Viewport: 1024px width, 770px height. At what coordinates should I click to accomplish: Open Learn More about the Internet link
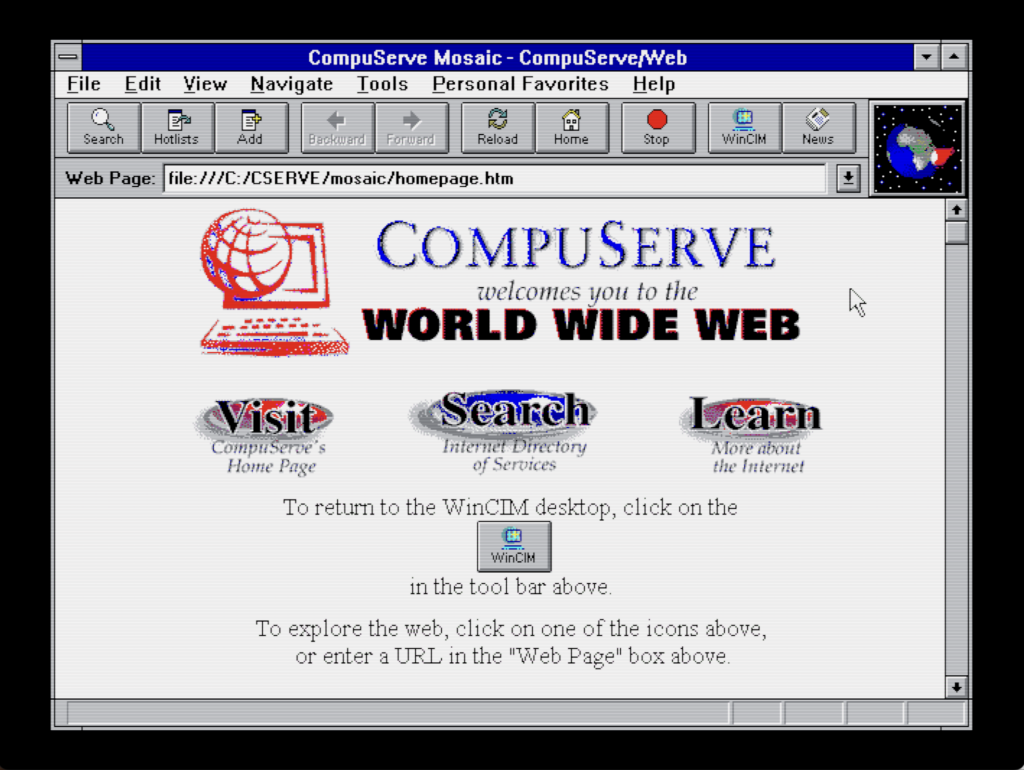752,435
